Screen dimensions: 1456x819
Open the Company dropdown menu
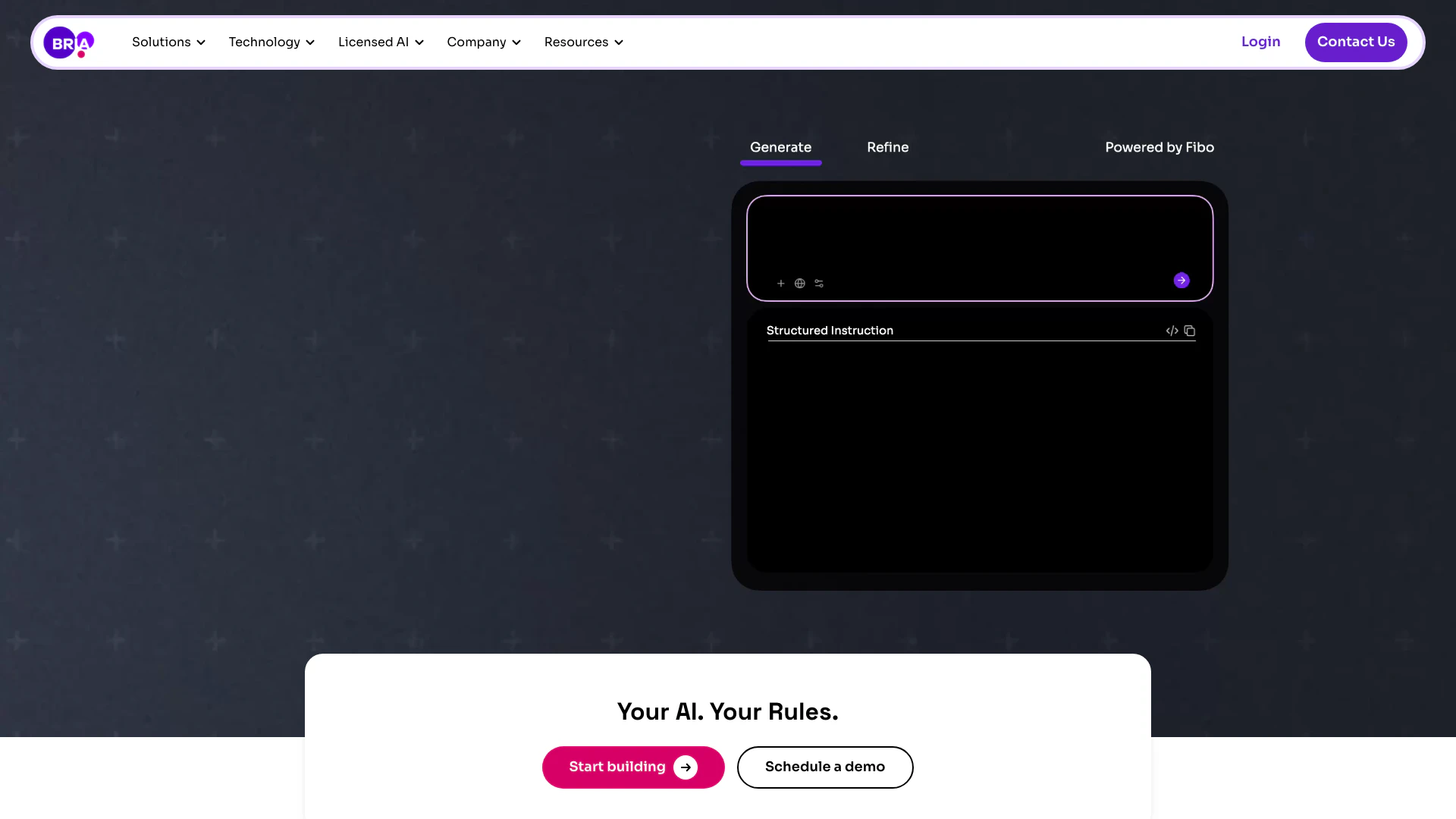coord(484,42)
